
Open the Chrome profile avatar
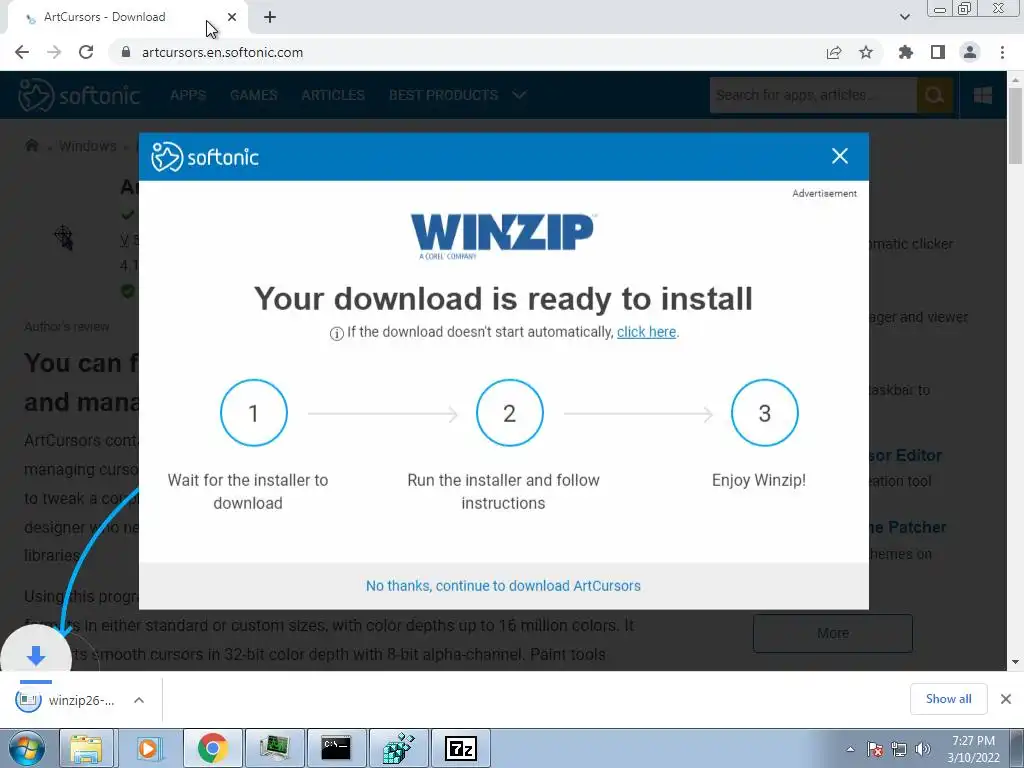coord(970,52)
